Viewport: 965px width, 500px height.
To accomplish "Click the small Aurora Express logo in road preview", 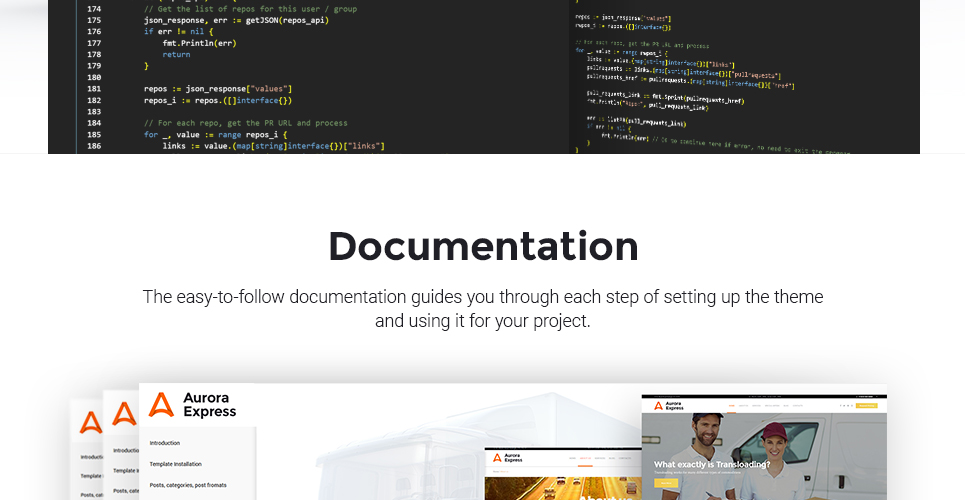I will pyautogui.click(x=508, y=458).
